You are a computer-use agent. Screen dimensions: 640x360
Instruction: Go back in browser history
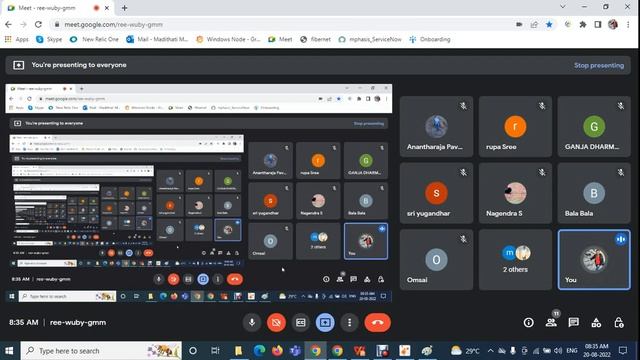[8, 24]
